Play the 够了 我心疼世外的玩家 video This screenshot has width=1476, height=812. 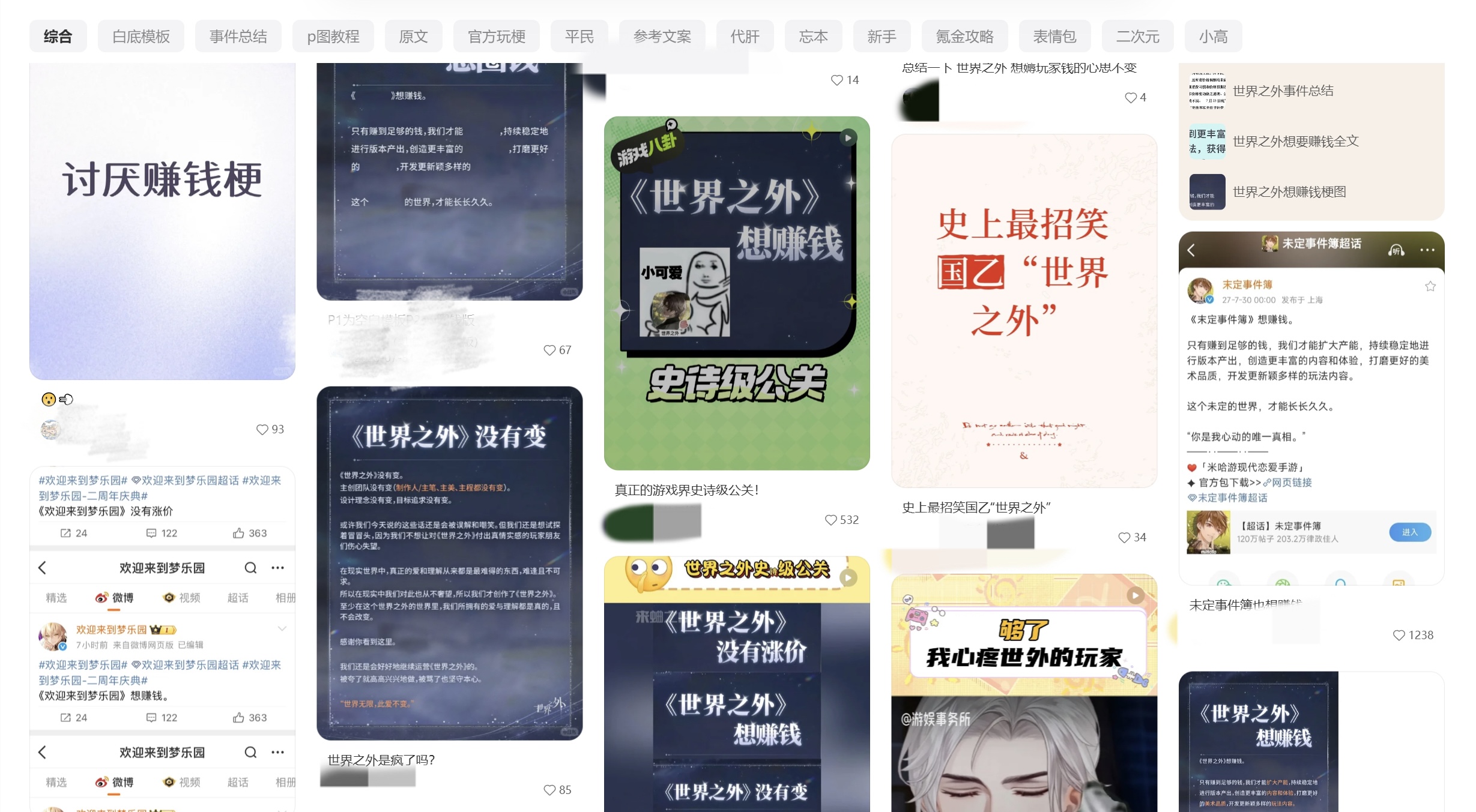click(1135, 595)
